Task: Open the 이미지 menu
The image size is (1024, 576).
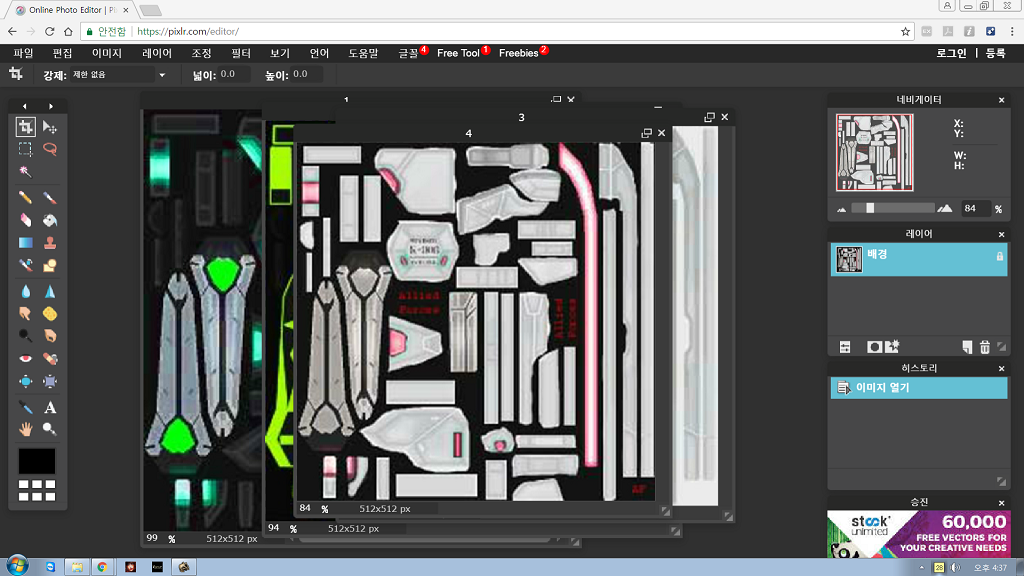Action: (x=106, y=53)
